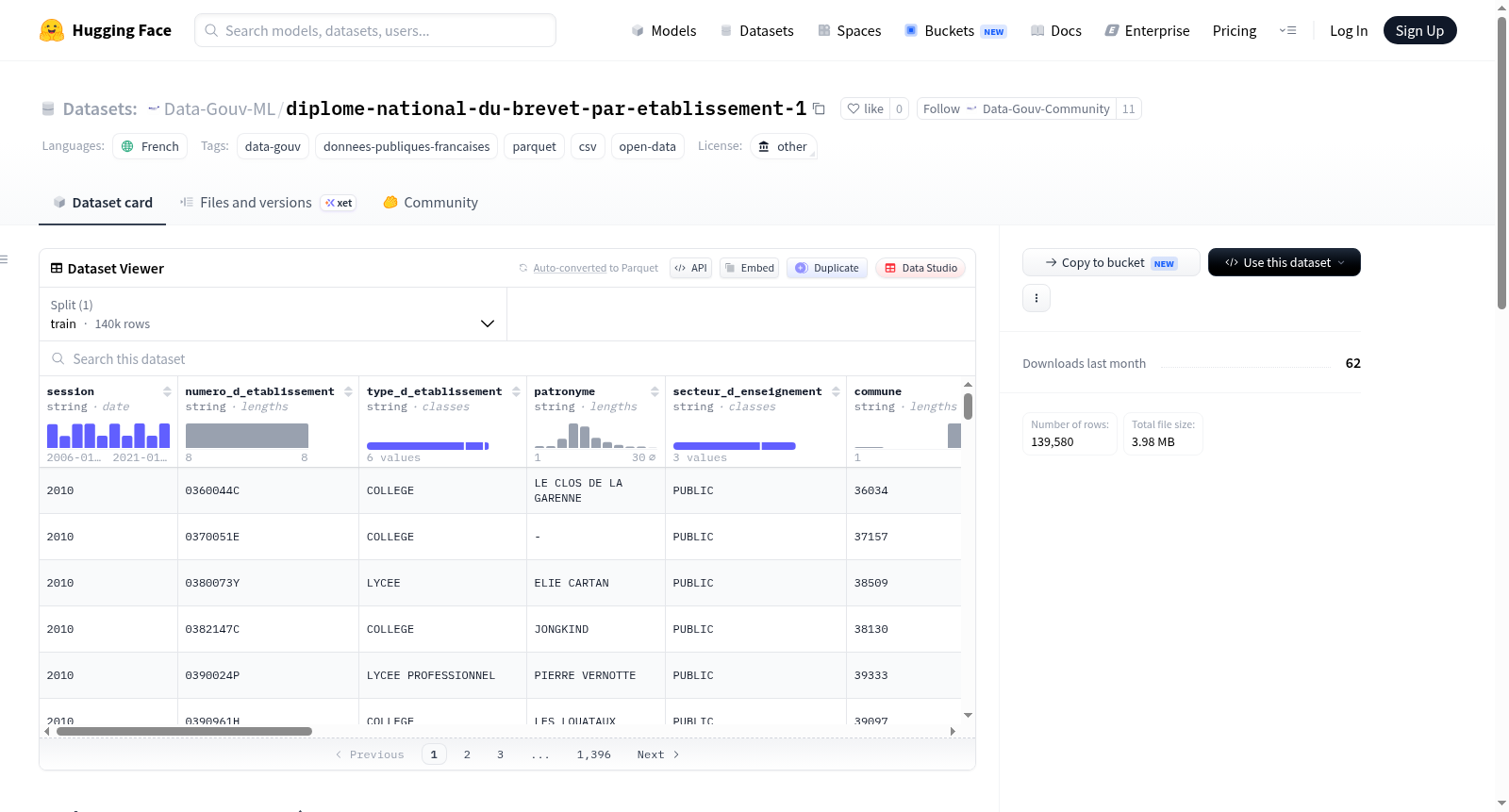The height and width of the screenshot is (812, 1509).
Task: Click the table vertical scroll down arrow
Action: 968,716
